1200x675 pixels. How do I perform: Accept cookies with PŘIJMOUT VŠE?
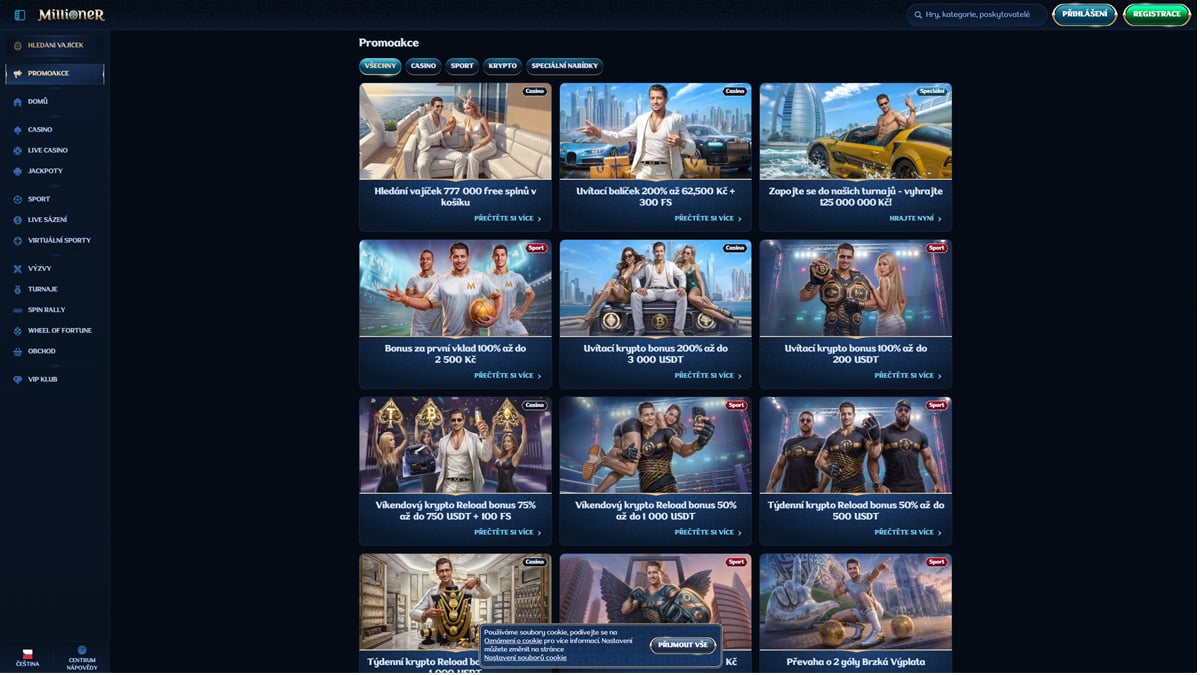tap(683, 644)
